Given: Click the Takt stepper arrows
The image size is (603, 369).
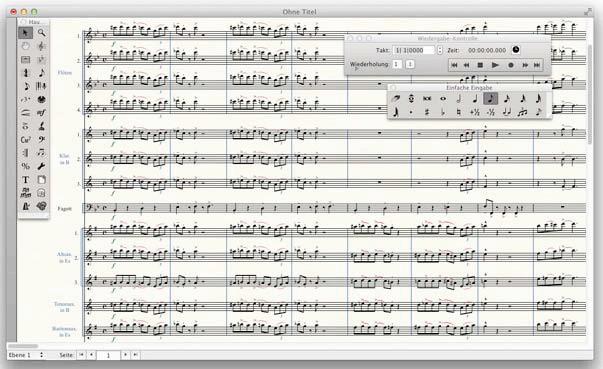Looking at the screenshot, I should [x=440, y=50].
